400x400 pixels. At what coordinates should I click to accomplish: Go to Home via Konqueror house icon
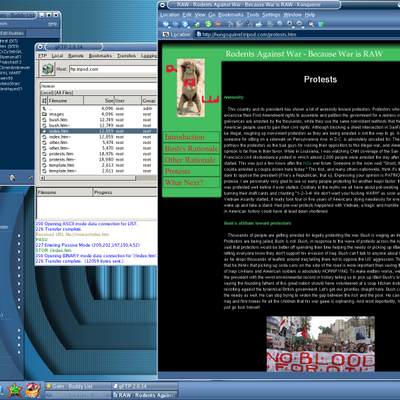[x=197, y=24]
